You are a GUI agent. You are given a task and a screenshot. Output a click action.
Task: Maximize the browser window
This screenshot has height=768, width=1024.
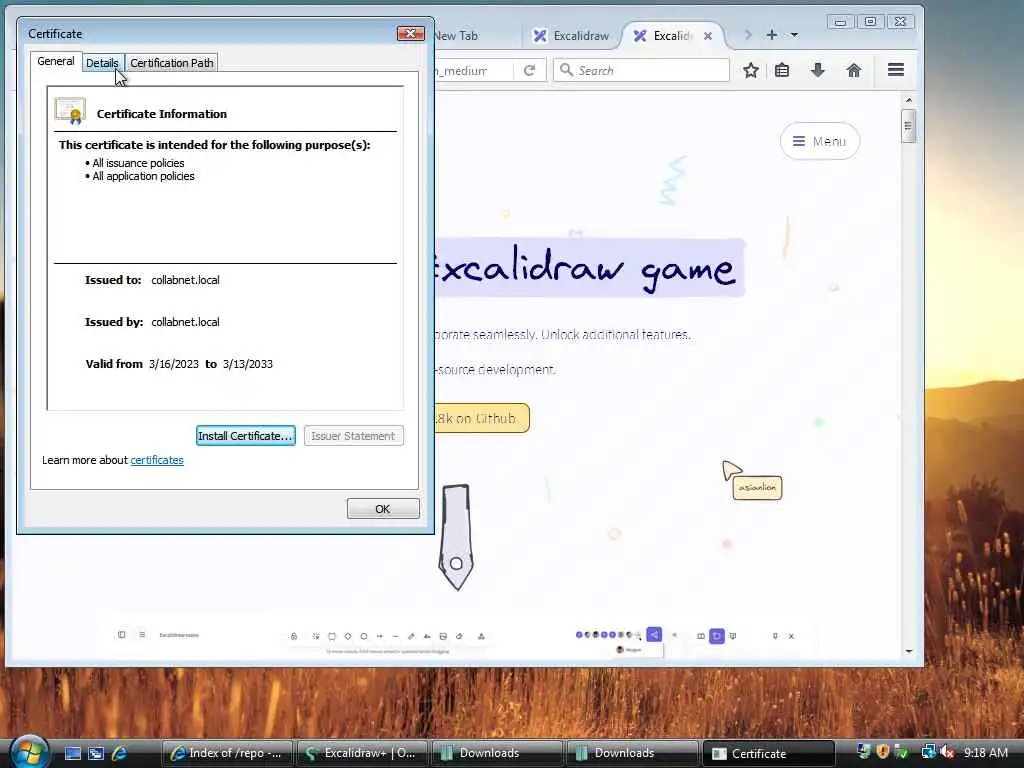click(871, 22)
